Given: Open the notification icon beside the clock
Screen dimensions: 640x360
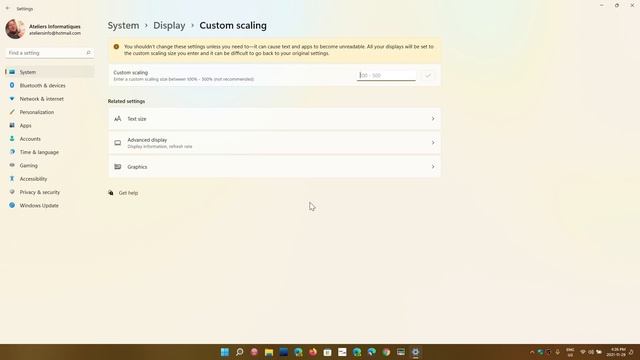Looking at the screenshot, I should tap(631, 352).
